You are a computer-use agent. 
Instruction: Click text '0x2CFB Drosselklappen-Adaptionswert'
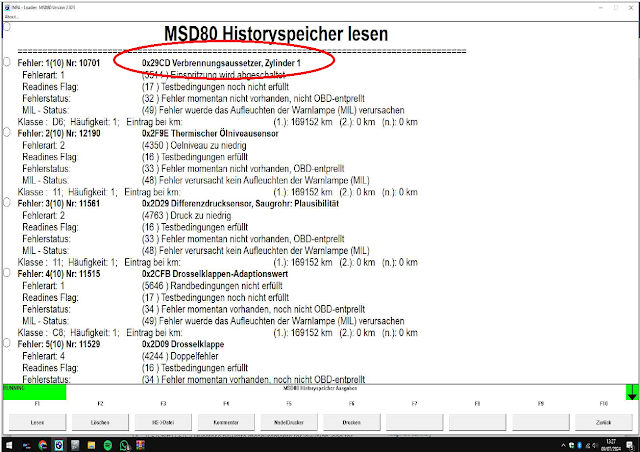215,274
